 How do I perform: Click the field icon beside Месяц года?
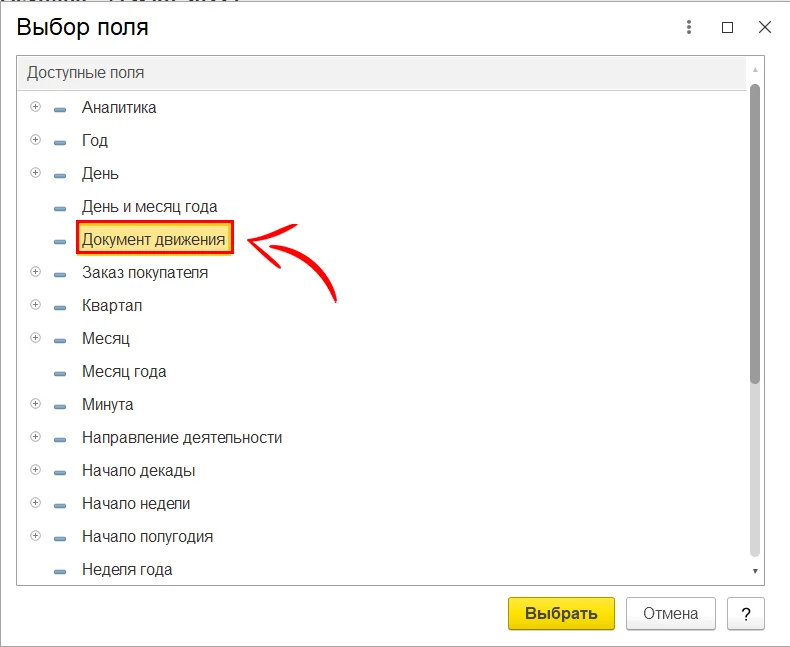pos(60,372)
